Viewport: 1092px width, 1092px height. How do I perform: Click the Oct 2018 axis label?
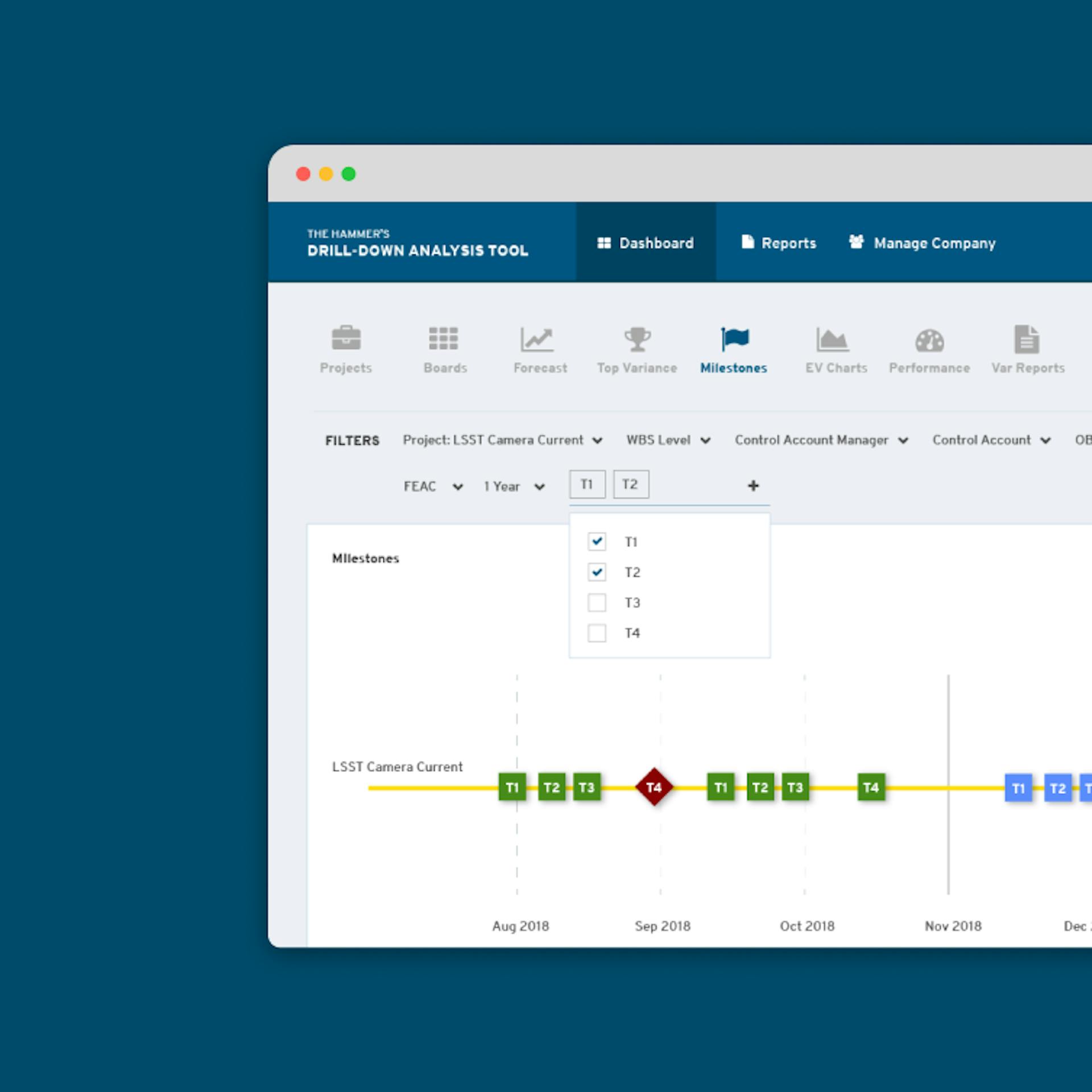point(806,926)
